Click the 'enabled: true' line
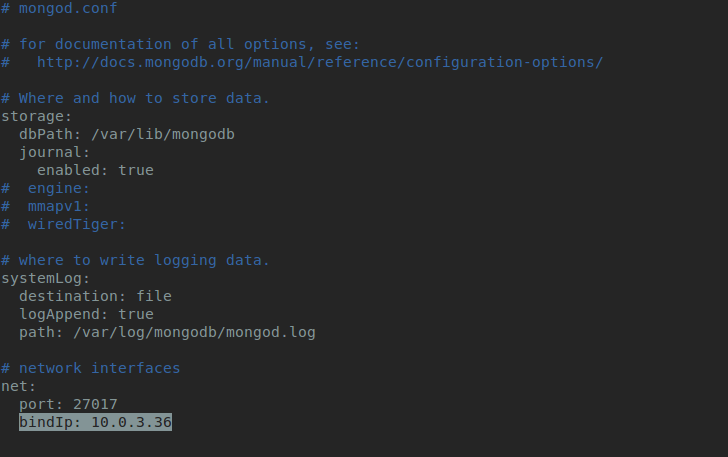Image resolution: width=728 pixels, height=457 pixels. coord(95,170)
